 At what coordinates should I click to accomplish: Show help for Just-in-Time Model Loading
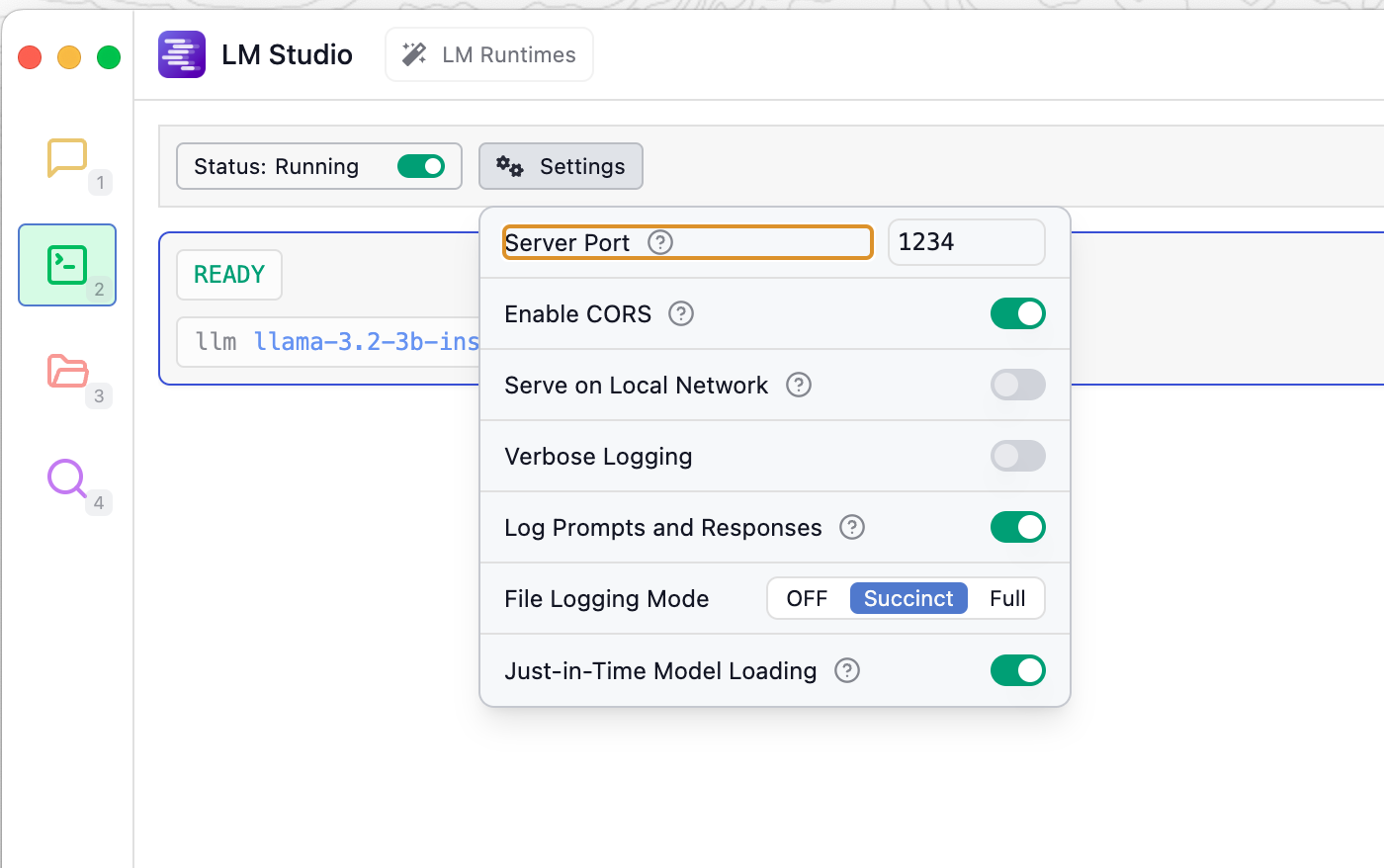coord(847,670)
